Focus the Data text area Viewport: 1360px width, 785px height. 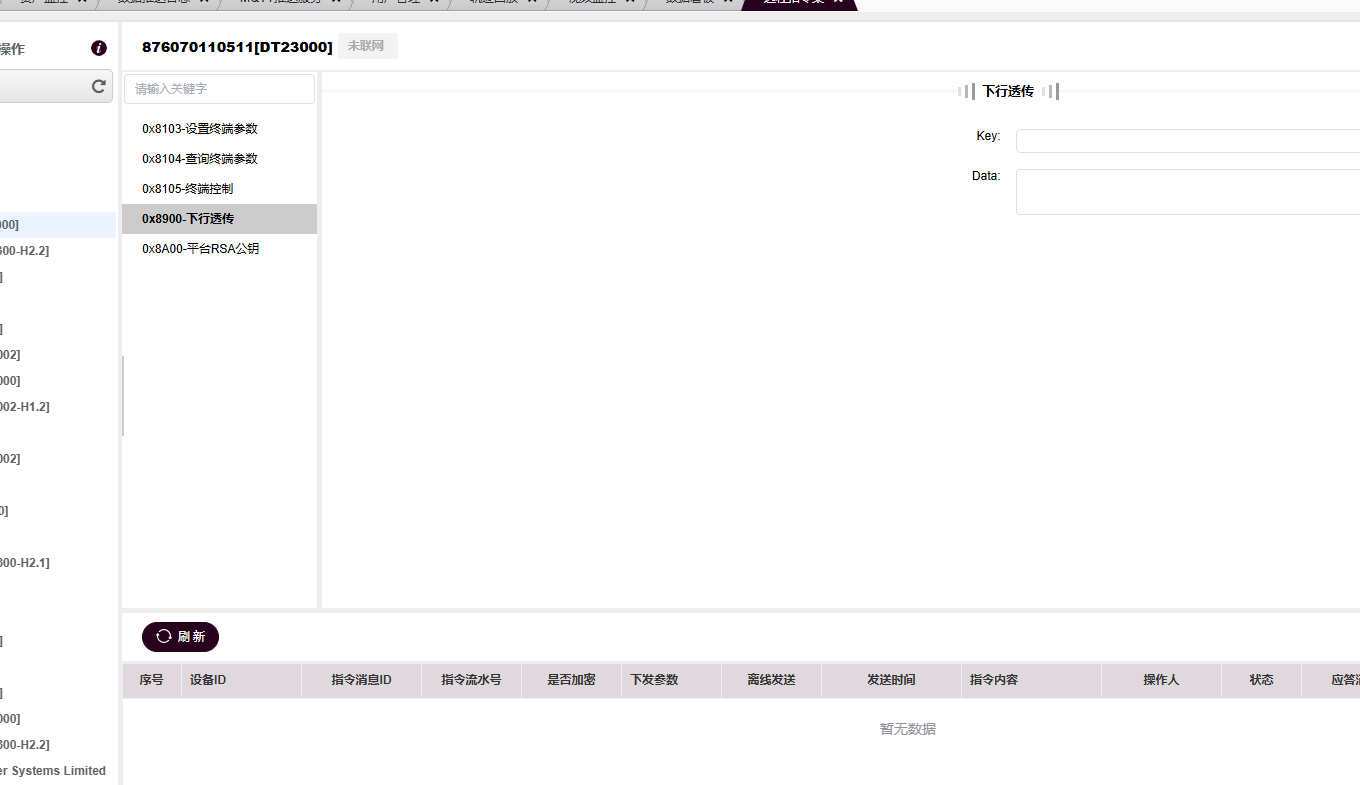point(1187,192)
